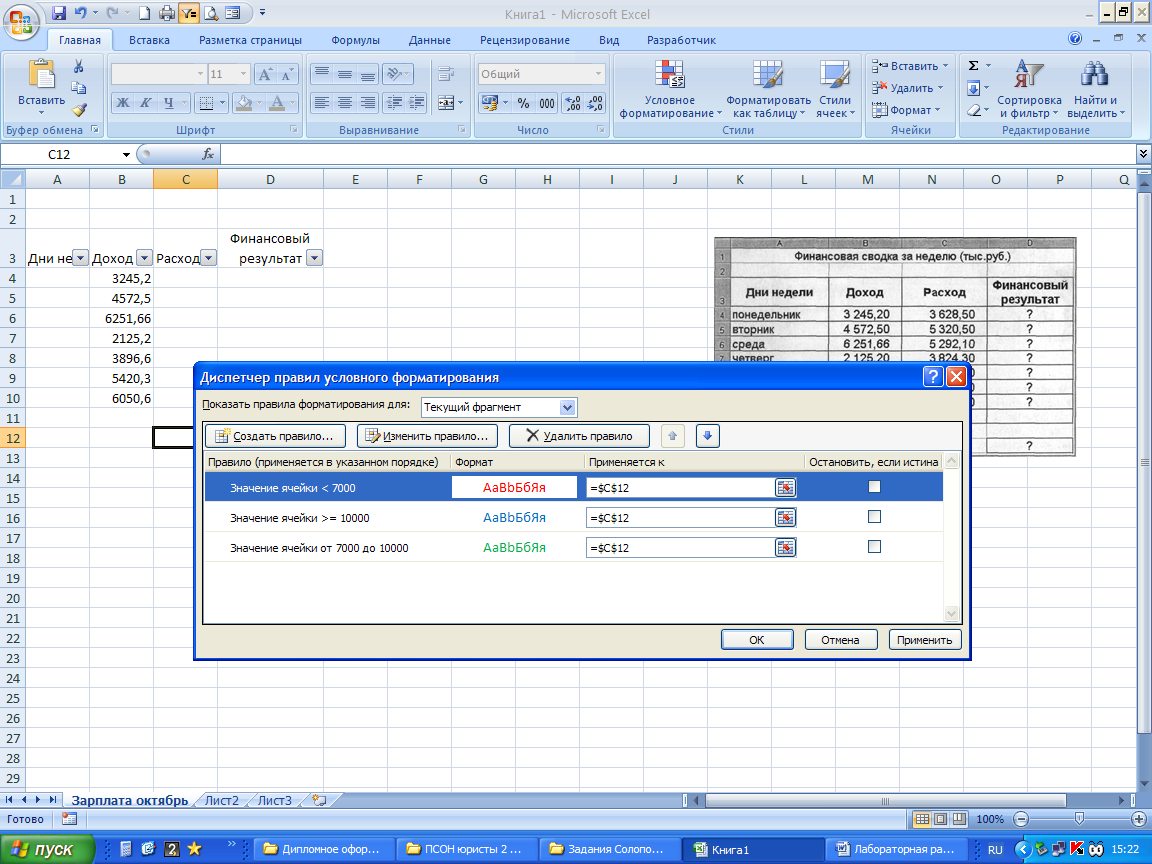Open Conditional Formatting (Условное форматирование)
The width and height of the screenshot is (1152, 864).
tap(669, 89)
